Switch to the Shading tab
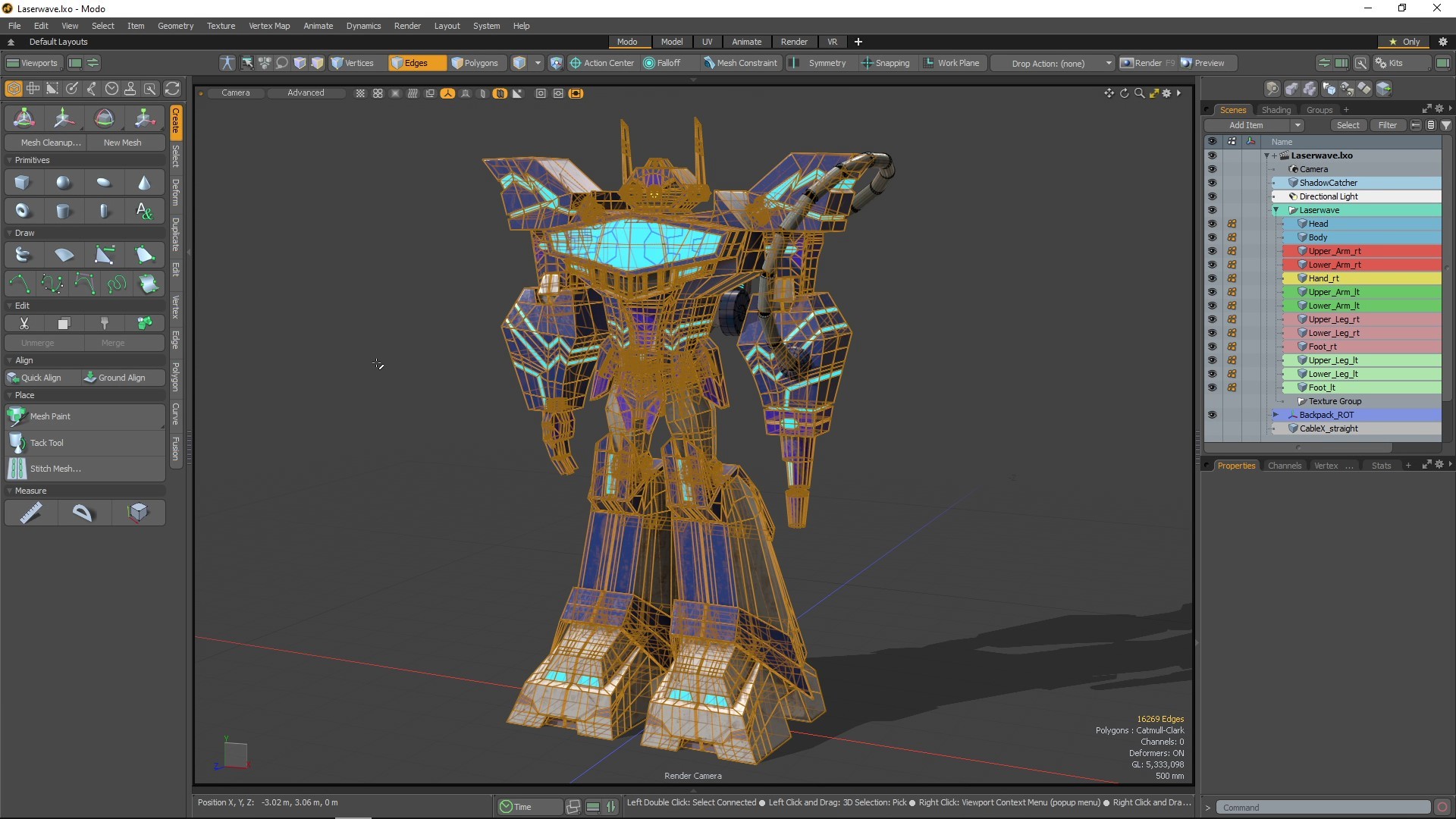 (x=1276, y=109)
